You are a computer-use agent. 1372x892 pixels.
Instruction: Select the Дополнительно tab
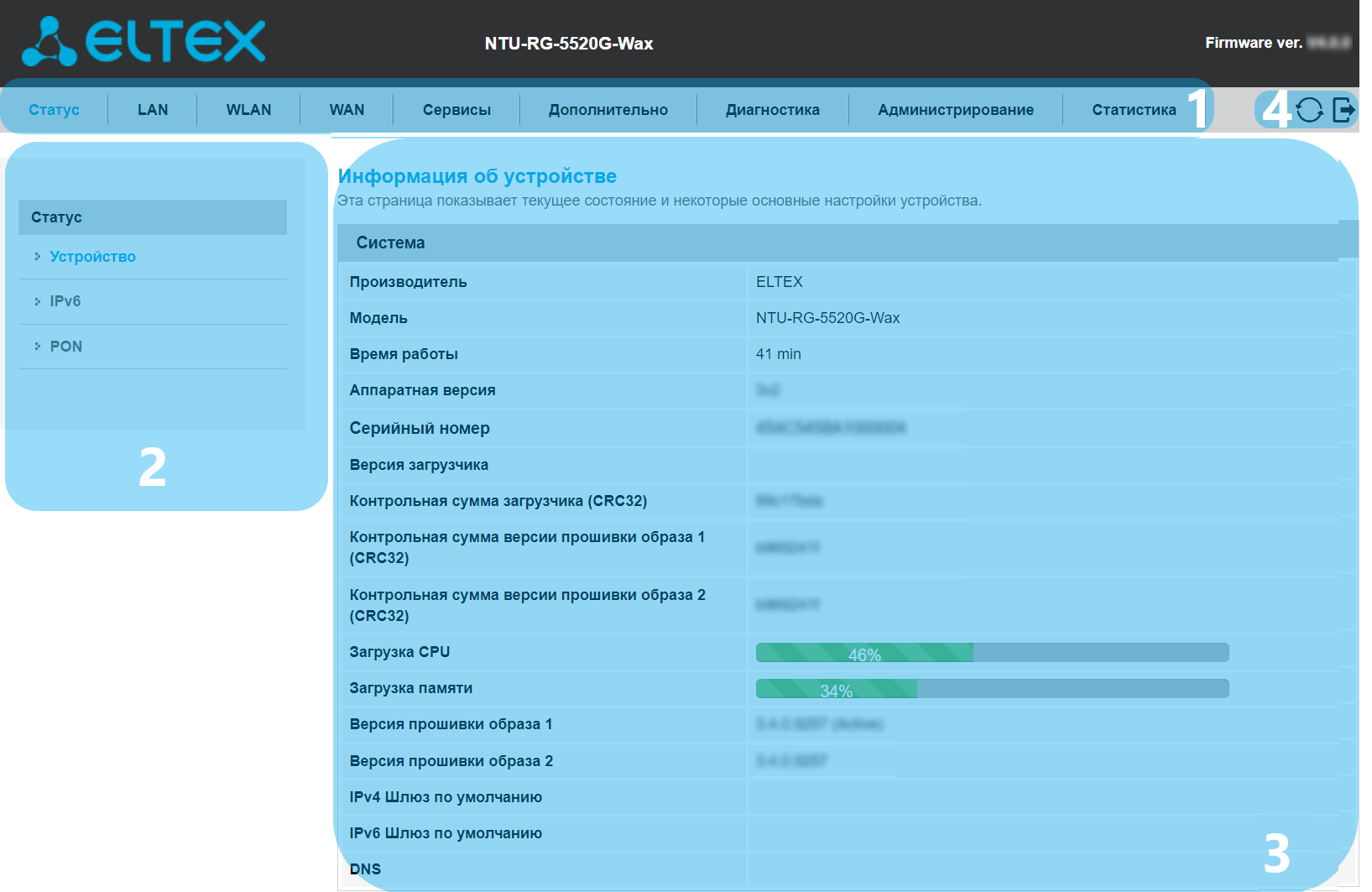(x=608, y=110)
